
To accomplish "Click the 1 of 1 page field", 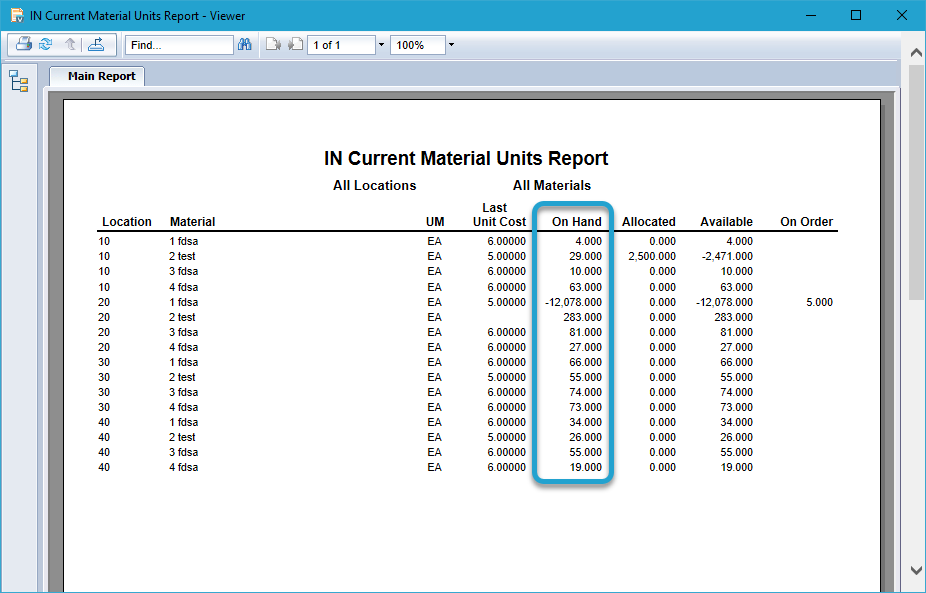I will (x=341, y=45).
